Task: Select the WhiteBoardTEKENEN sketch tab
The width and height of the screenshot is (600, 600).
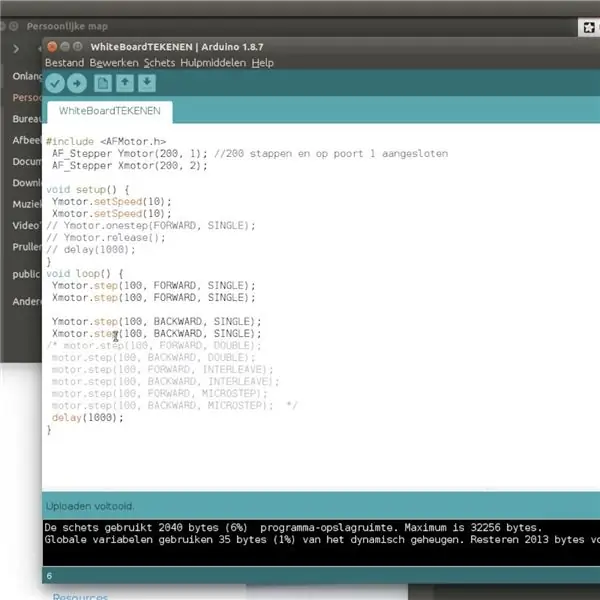Action: pyautogui.click(x=110, y=111)
